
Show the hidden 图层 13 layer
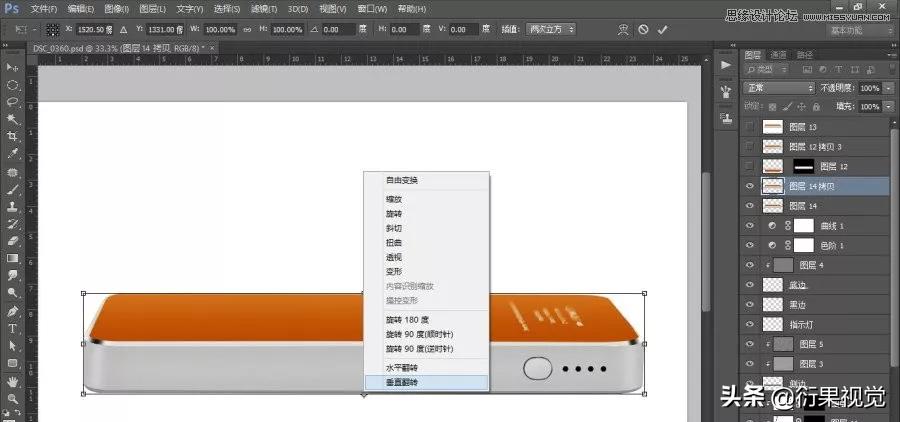(x=751, y=127)
